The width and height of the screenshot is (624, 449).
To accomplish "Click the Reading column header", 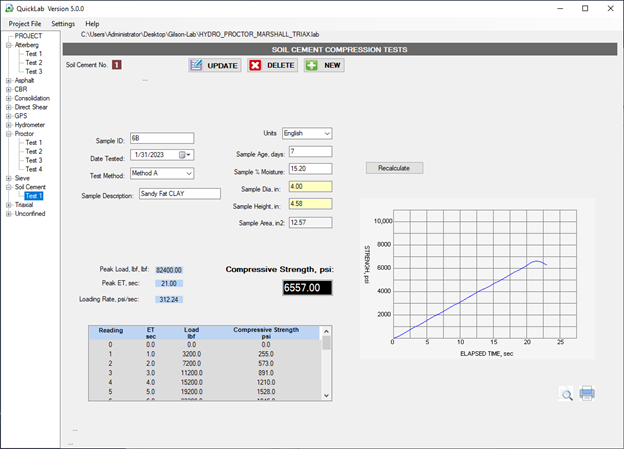I will point(111,330).
